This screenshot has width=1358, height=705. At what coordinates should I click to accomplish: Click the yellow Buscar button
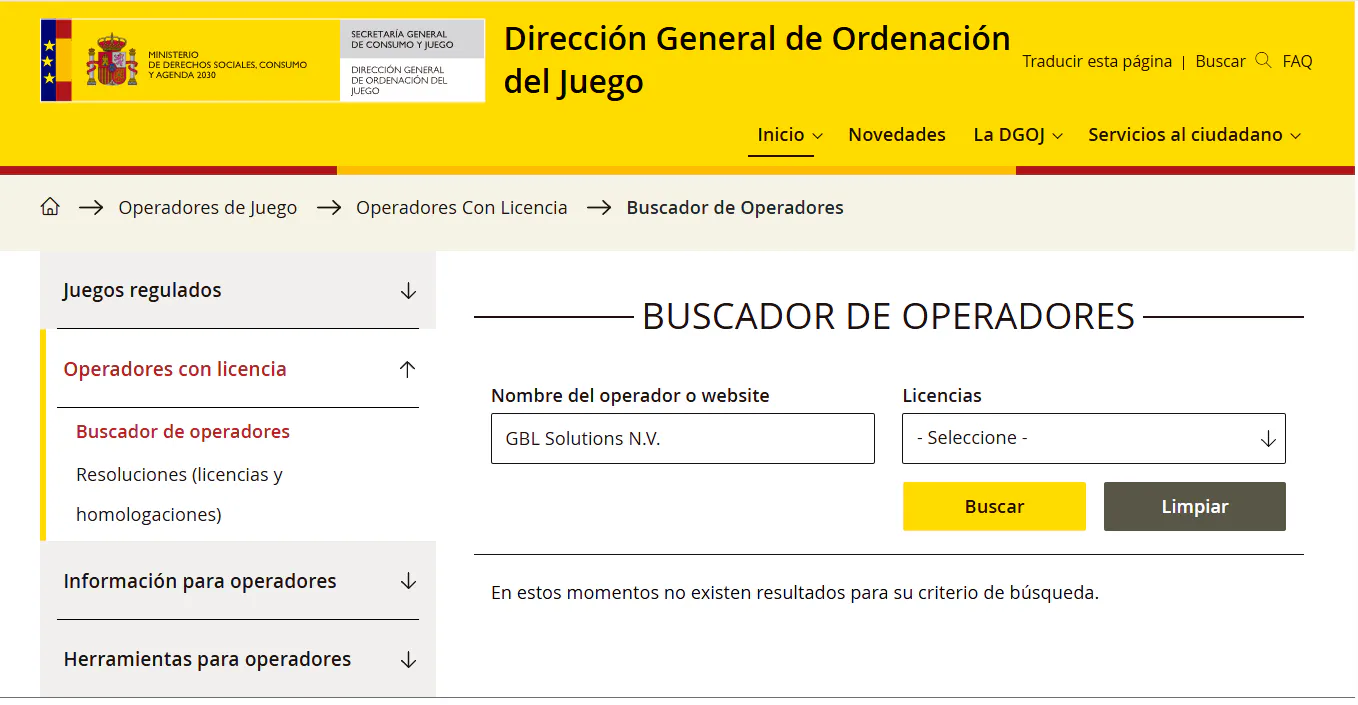tap(994, 506)
